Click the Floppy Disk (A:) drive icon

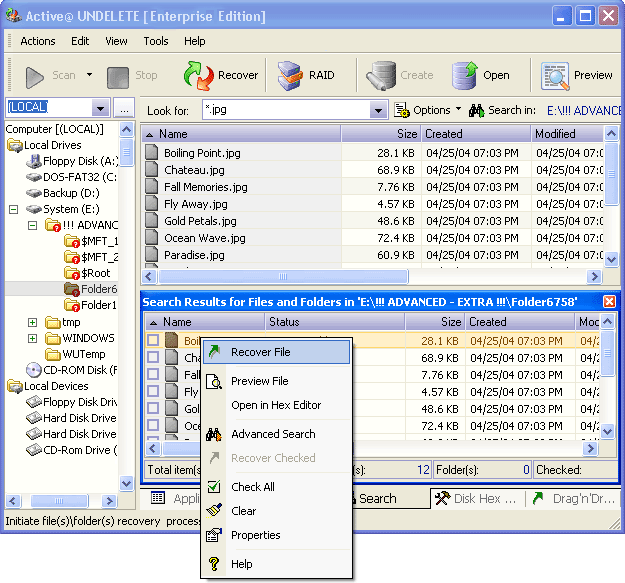click(34, 161)
